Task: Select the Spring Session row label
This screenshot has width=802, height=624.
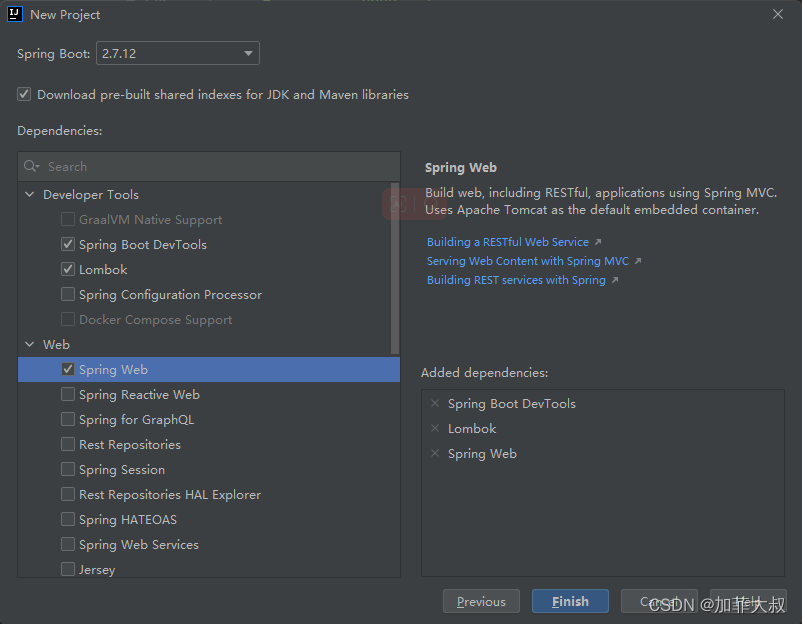Action: coord(122,470)
